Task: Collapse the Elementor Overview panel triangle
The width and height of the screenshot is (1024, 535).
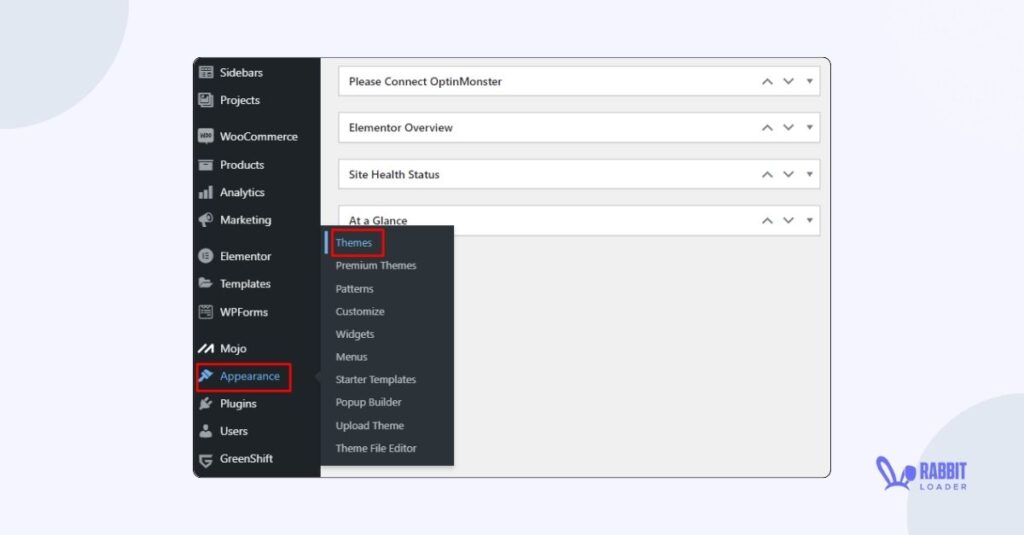Action: (809, 127)
